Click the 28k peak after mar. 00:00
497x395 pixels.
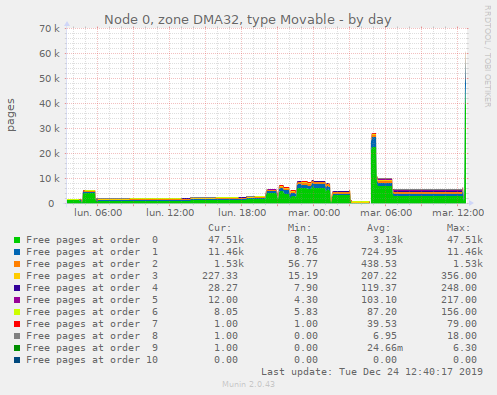pos(373,167)
